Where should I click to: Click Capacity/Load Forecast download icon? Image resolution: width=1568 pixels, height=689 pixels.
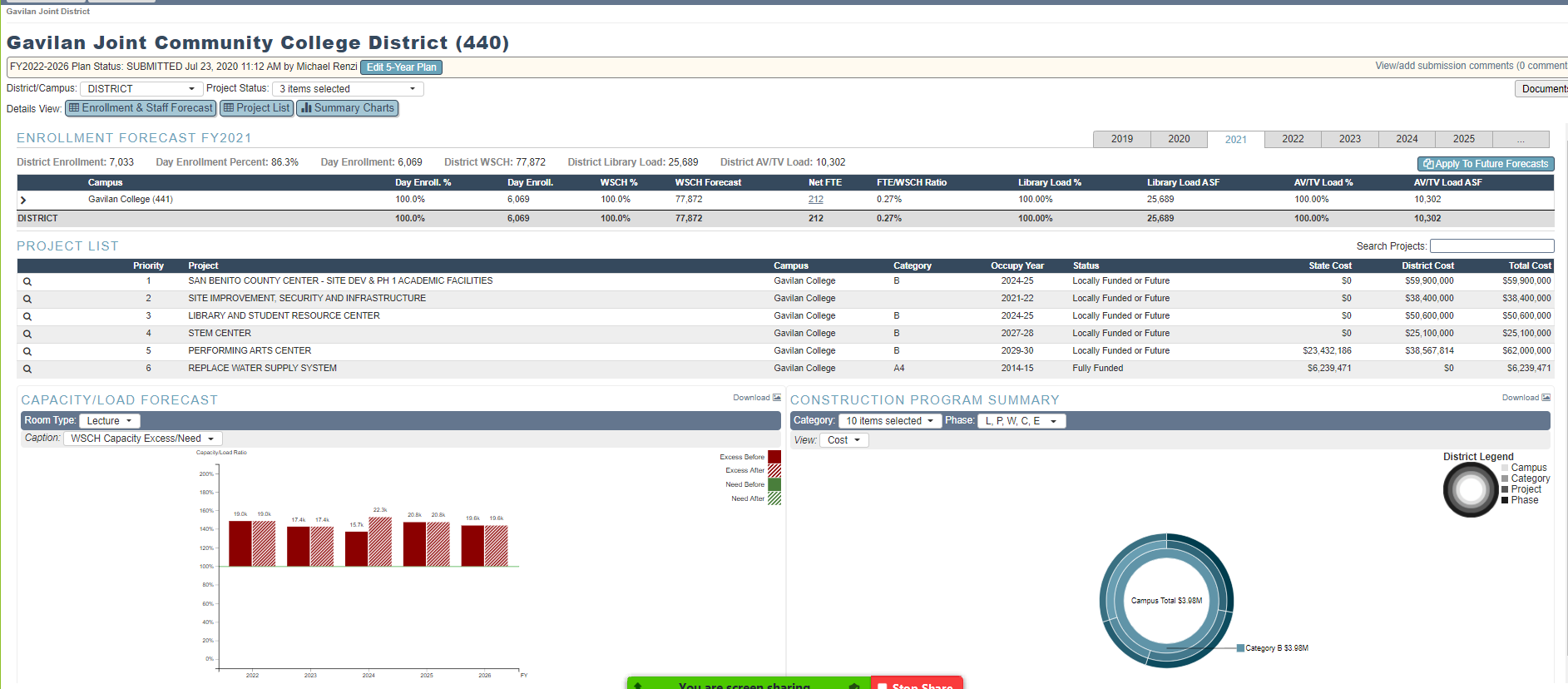(777, 398)
